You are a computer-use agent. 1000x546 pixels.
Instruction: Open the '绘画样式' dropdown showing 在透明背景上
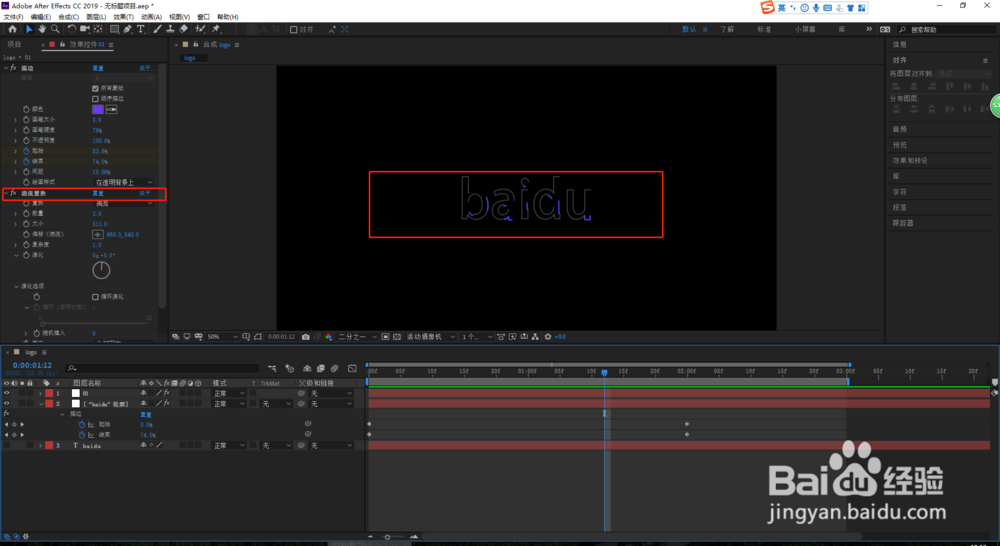pos(124,182)
